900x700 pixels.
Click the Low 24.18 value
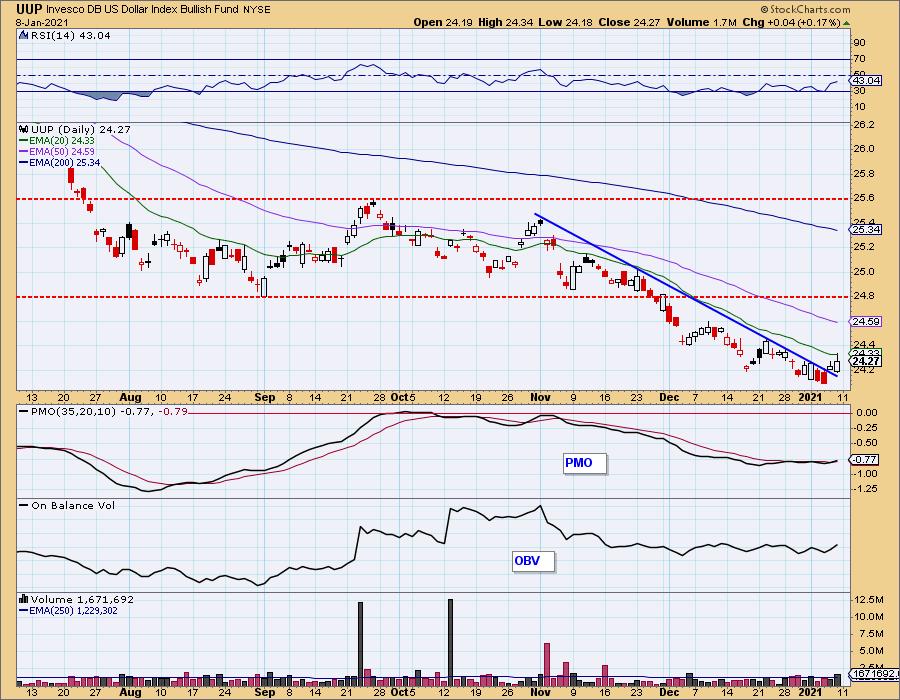click(x=566, y=22)
